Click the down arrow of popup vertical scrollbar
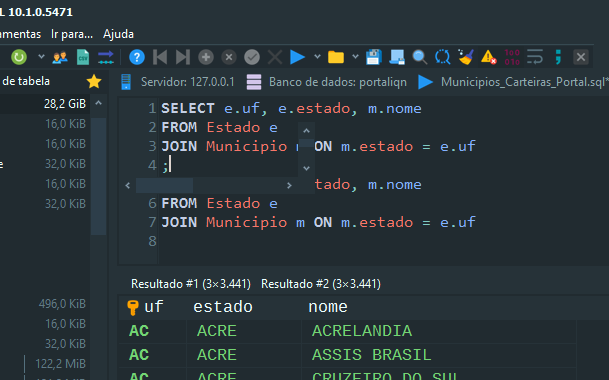This screenshot has width=609, height=380. [306, 168]
